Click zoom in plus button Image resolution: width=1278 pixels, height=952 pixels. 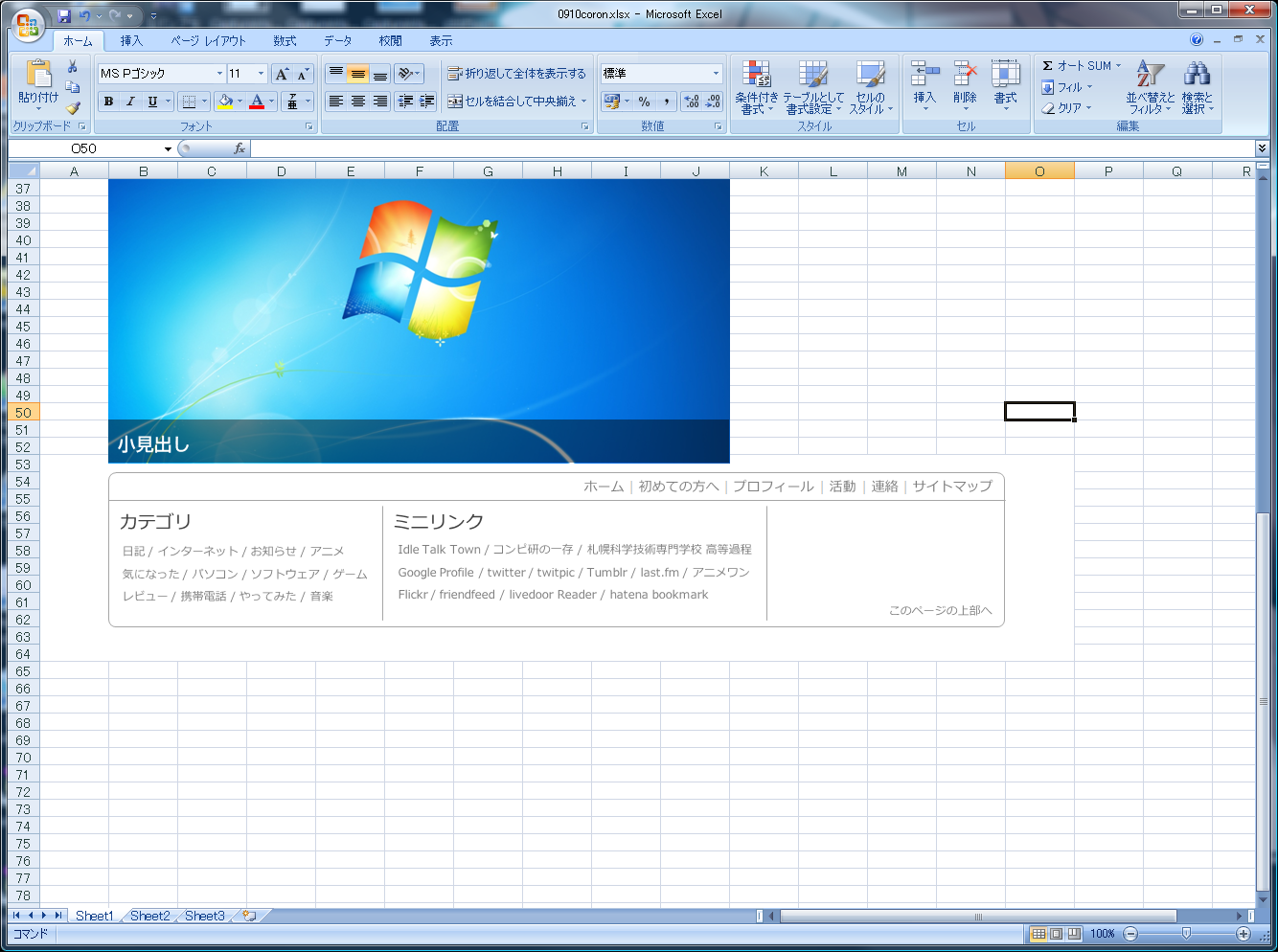1244,933
